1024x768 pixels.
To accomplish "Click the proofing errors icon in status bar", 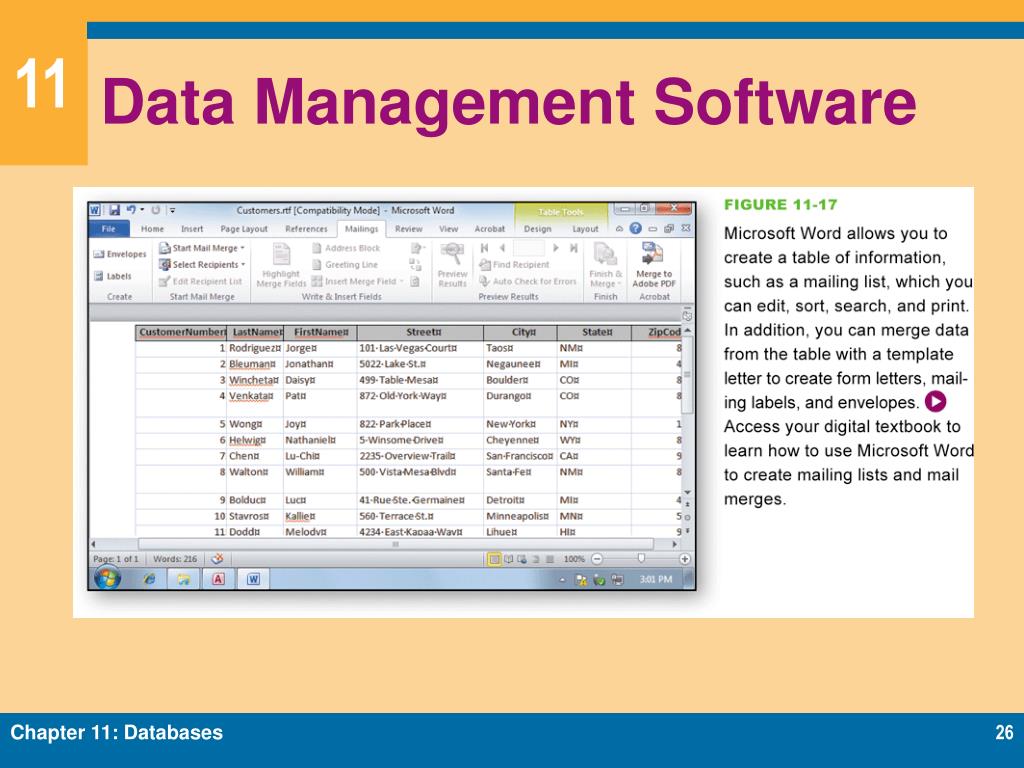I will (217, 559).
